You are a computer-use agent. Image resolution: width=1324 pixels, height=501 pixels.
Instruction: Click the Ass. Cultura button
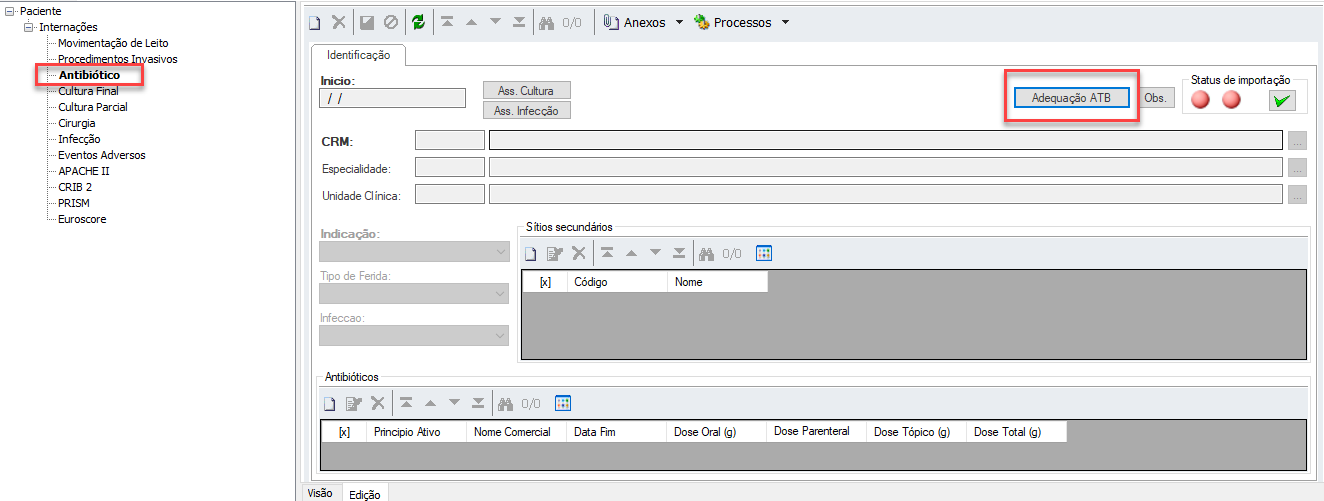point(526,91)
